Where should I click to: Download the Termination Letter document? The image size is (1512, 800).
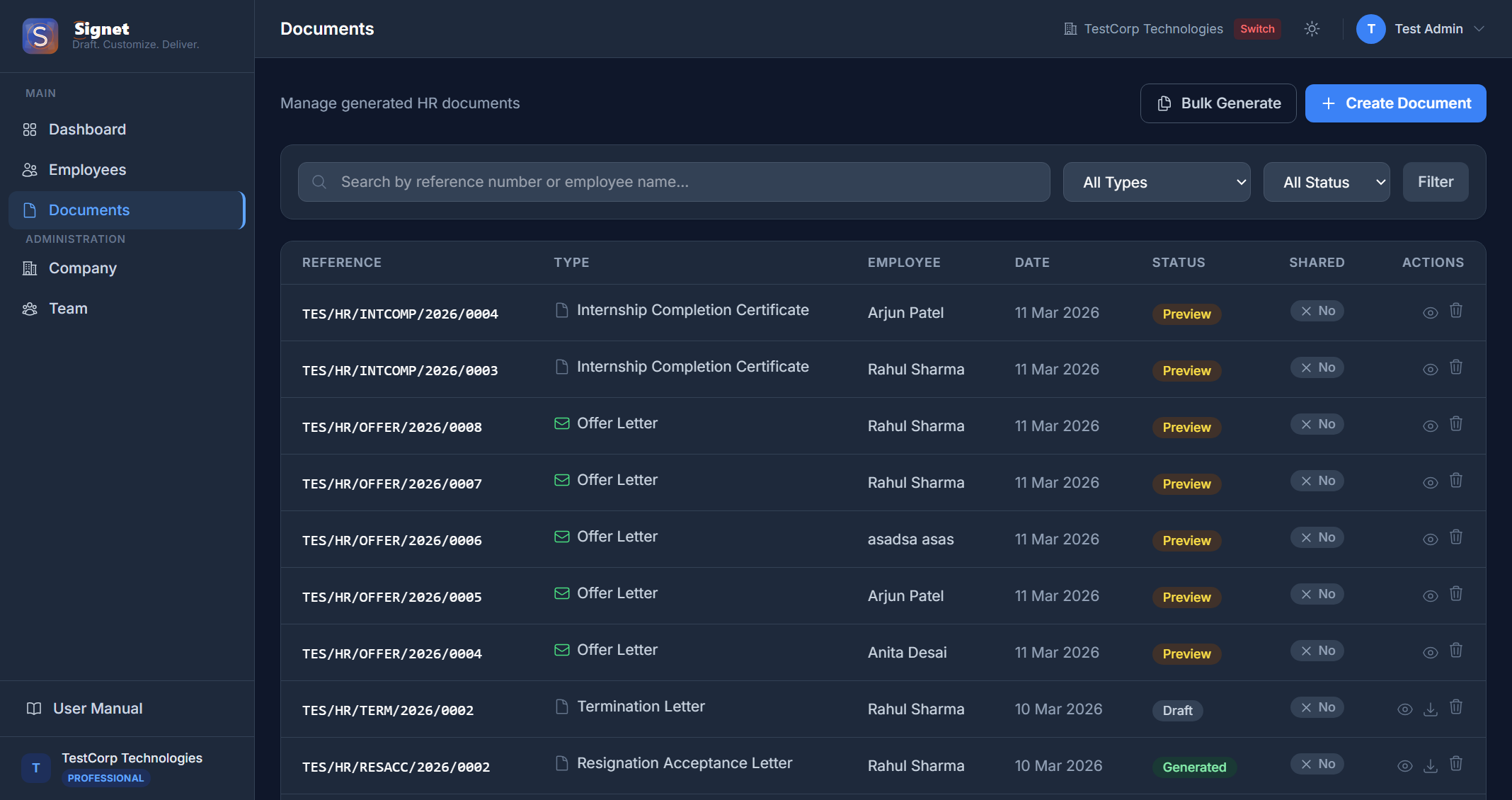coord(1431,709)
